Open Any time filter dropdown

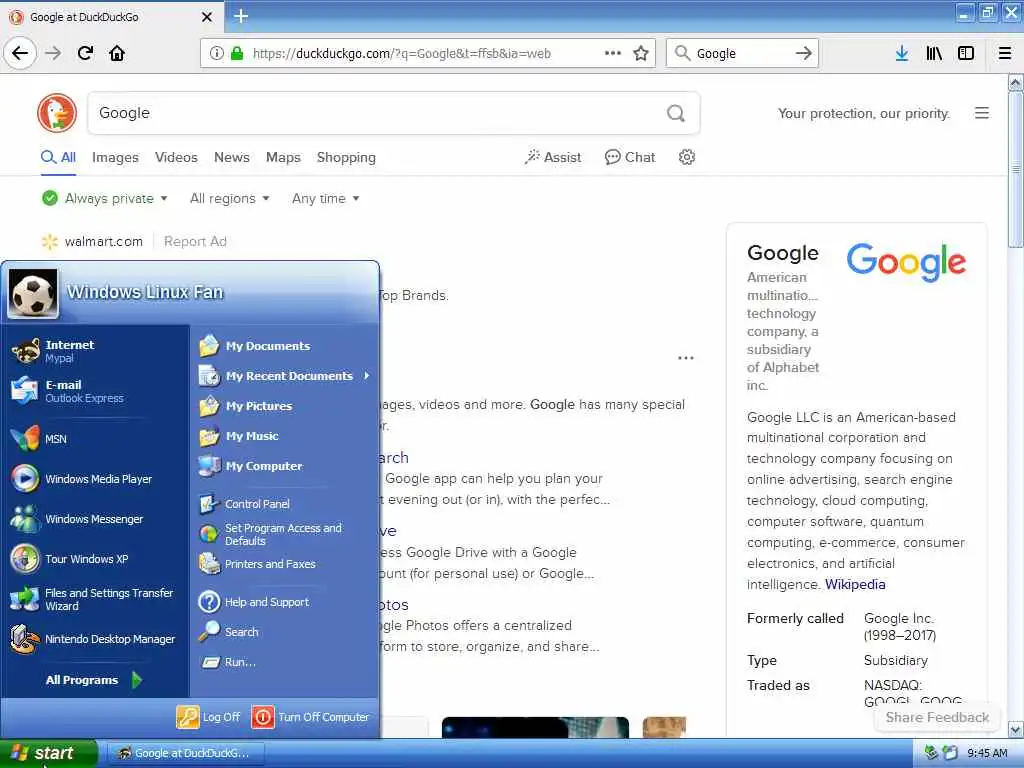coord(325,198)
